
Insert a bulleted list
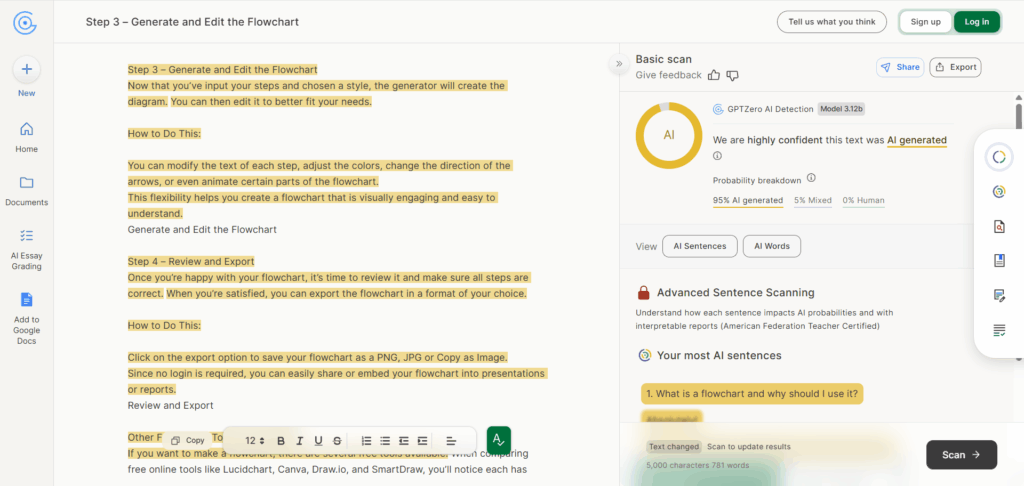(x=385, y=441)
